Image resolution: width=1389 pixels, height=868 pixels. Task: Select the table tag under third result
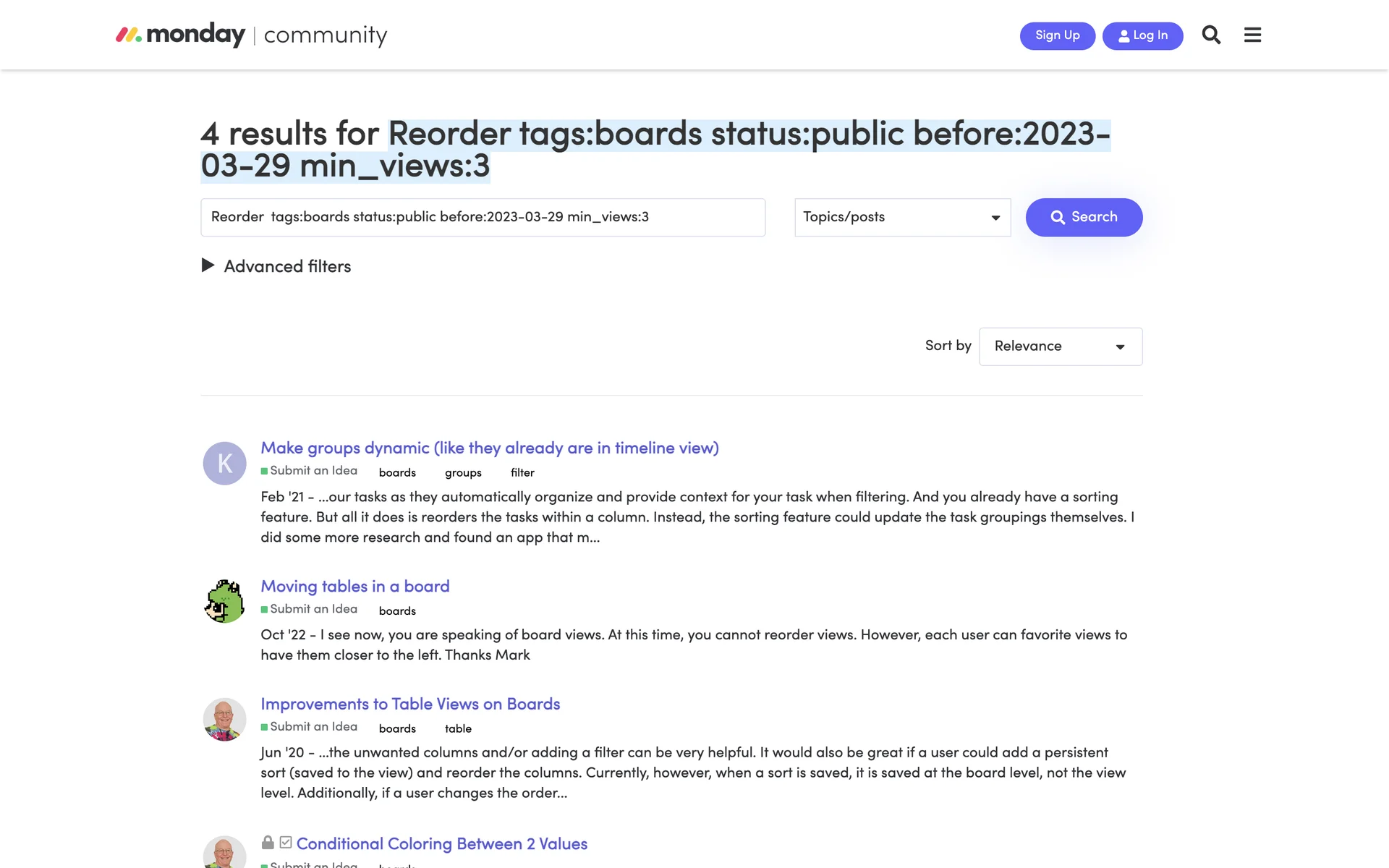click(458, 728)
